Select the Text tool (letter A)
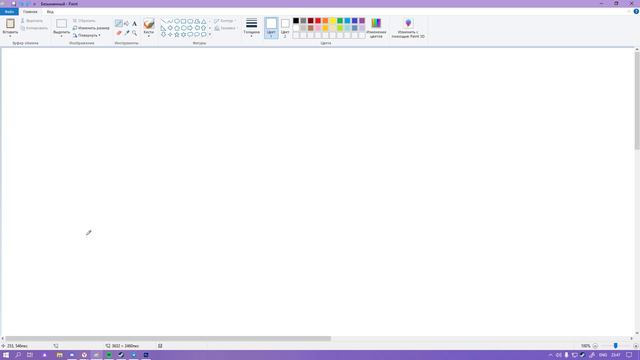The width and height of the screenshot is (640, 360). click(x=134, y=24)
